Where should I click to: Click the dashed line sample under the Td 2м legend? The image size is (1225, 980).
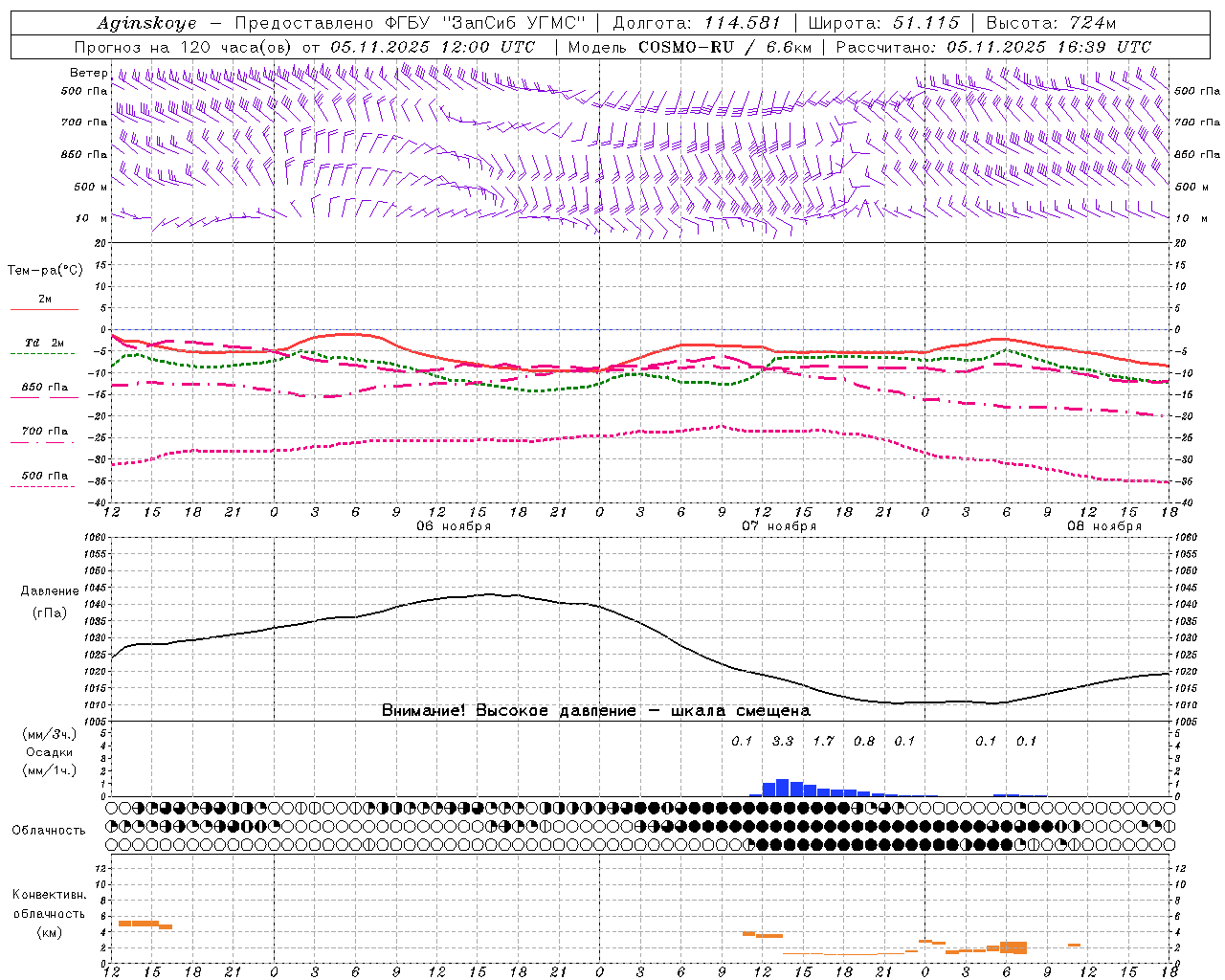coord(43,353)
